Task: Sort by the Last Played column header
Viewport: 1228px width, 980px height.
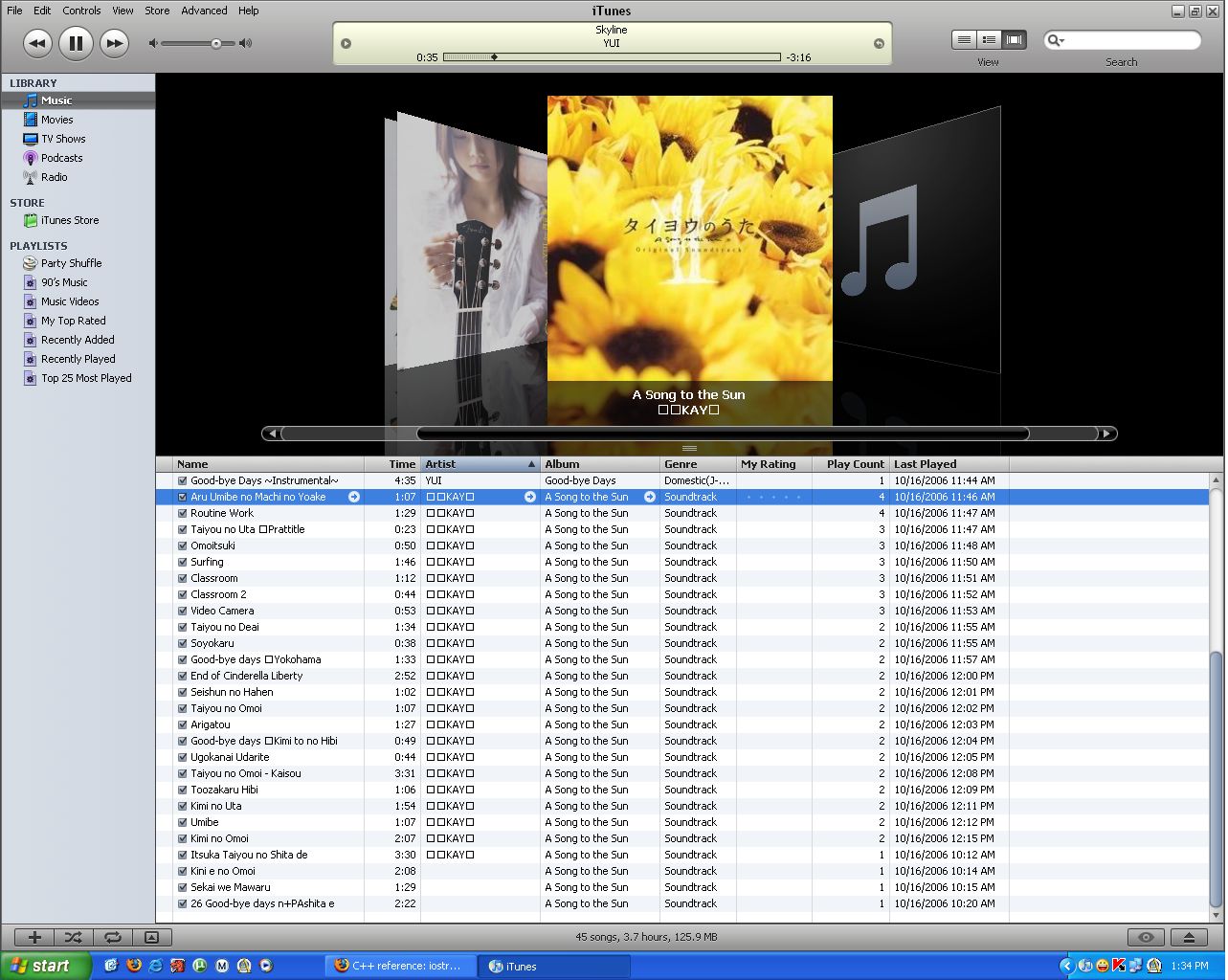Action: 949,464
